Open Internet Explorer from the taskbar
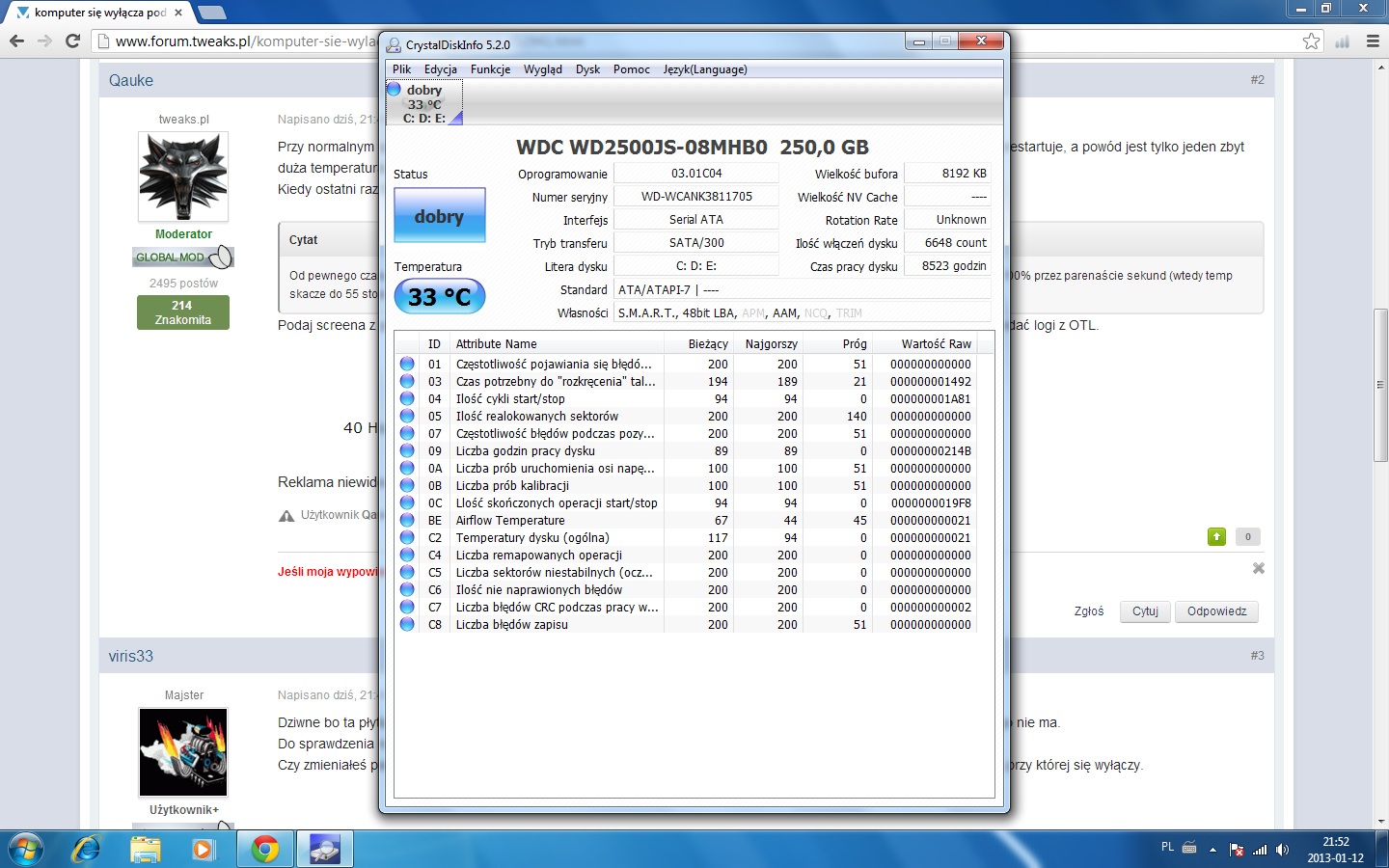The image size is (1389, 868). coord(86,849)
